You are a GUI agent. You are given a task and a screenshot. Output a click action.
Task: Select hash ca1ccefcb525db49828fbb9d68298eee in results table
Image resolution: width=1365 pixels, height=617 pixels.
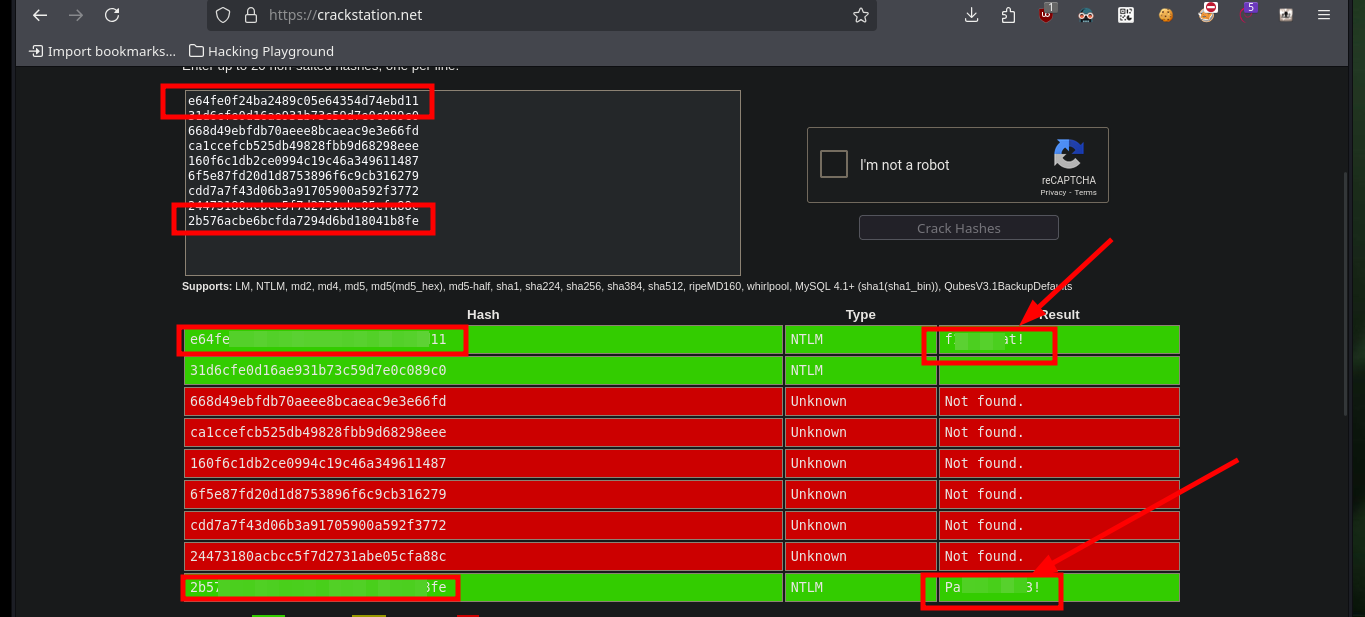click(x=318, y=432)
